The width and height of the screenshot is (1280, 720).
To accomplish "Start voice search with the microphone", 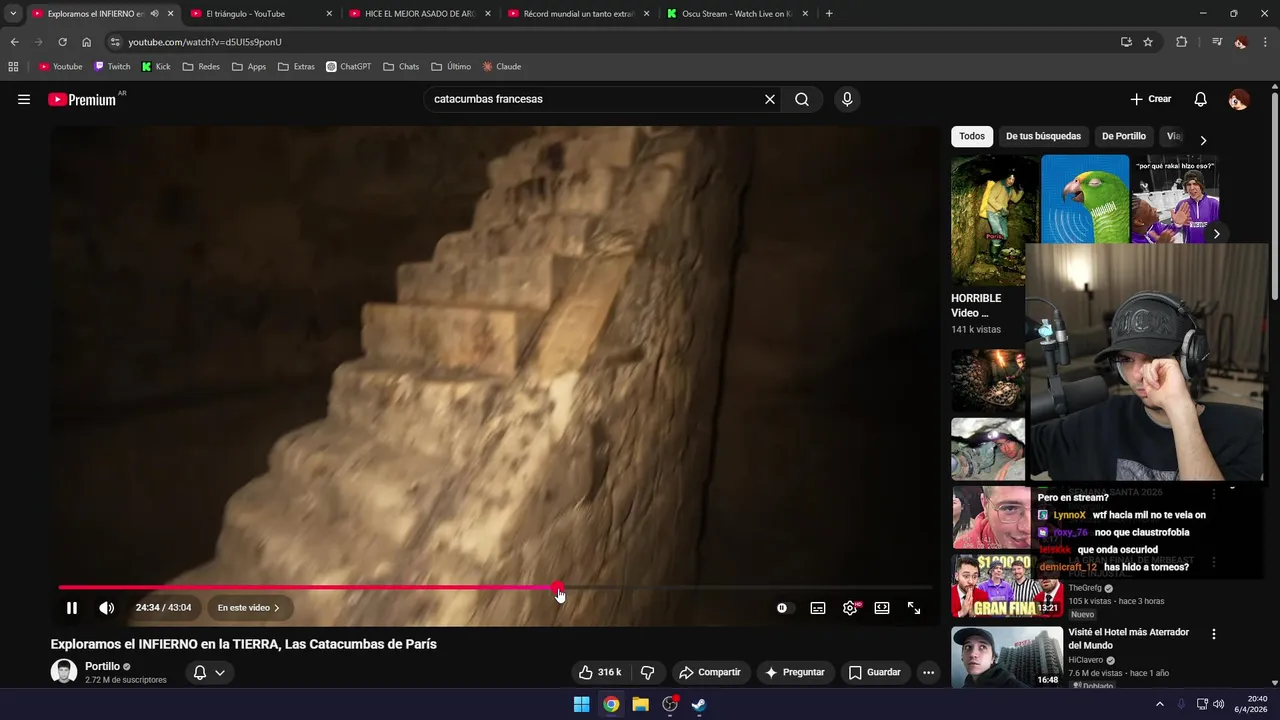I will pos(847,99).
